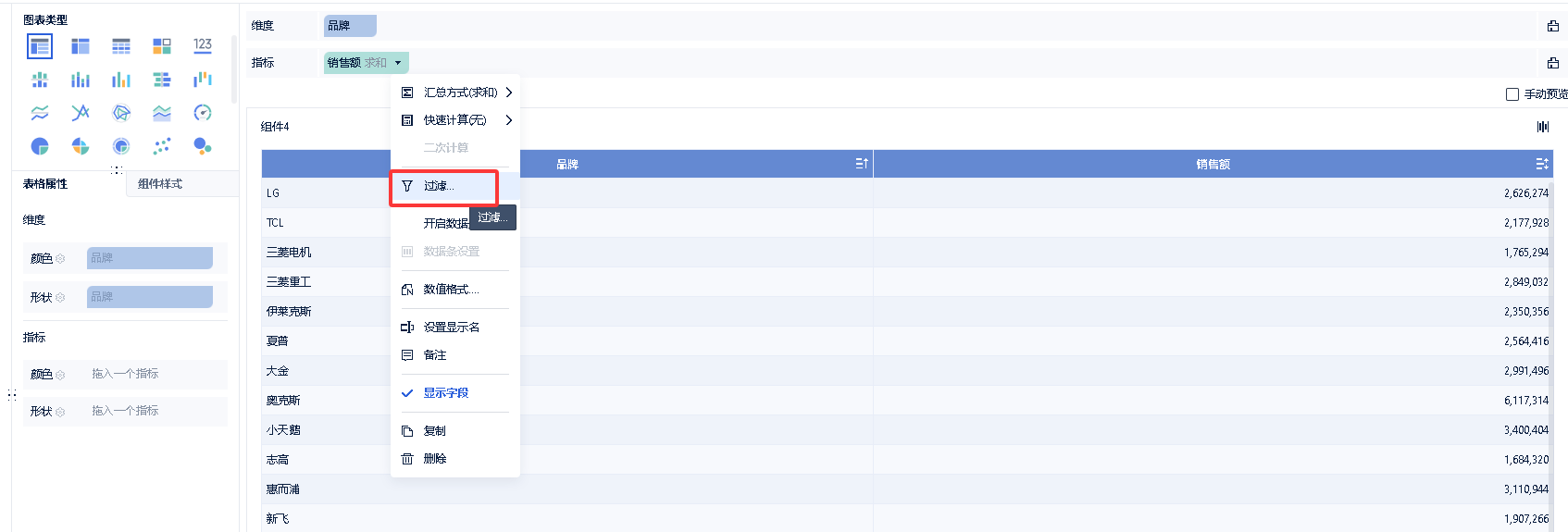Click the lock icon on the 指标 row
This screenshot has width=1568, height=532.
pos(1553,63)
